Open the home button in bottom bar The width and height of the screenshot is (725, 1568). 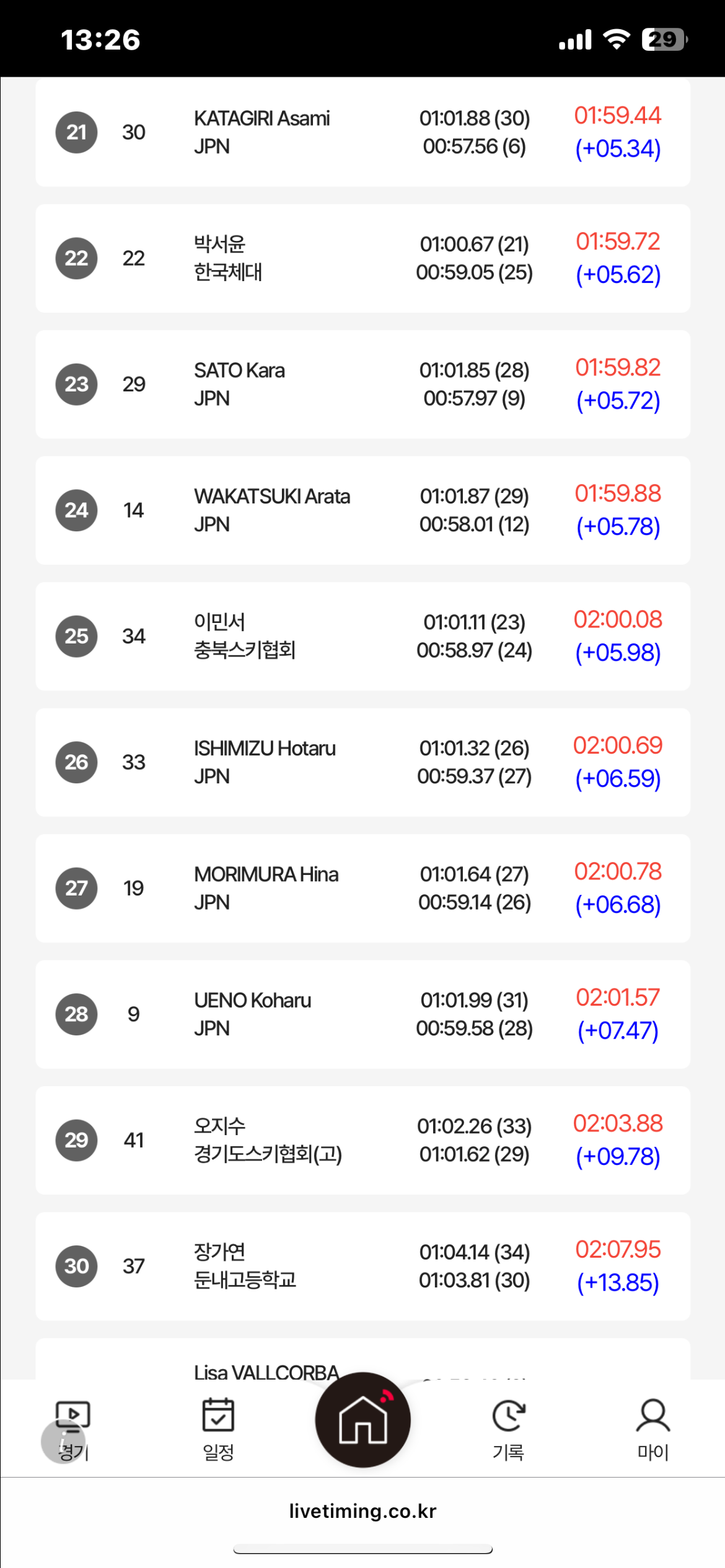pyautogui.click(x=362, y=1419)
